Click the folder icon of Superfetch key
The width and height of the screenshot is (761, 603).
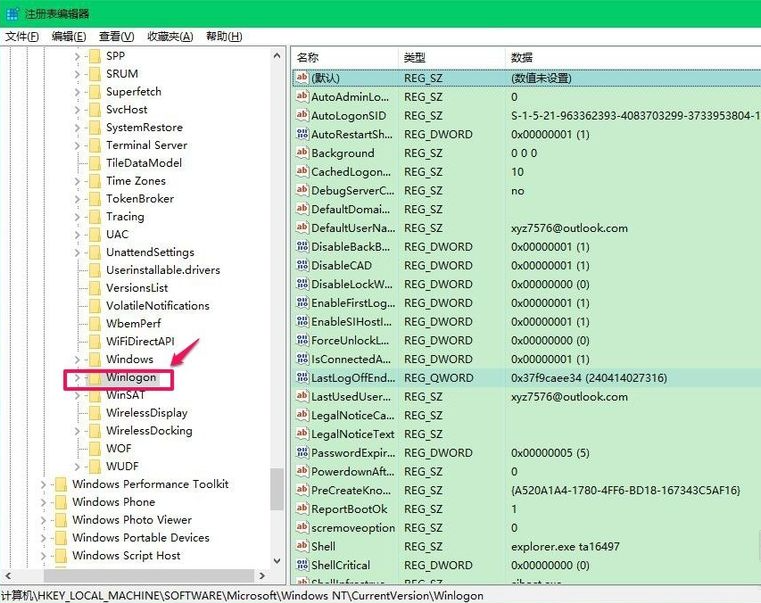[95, 91]
